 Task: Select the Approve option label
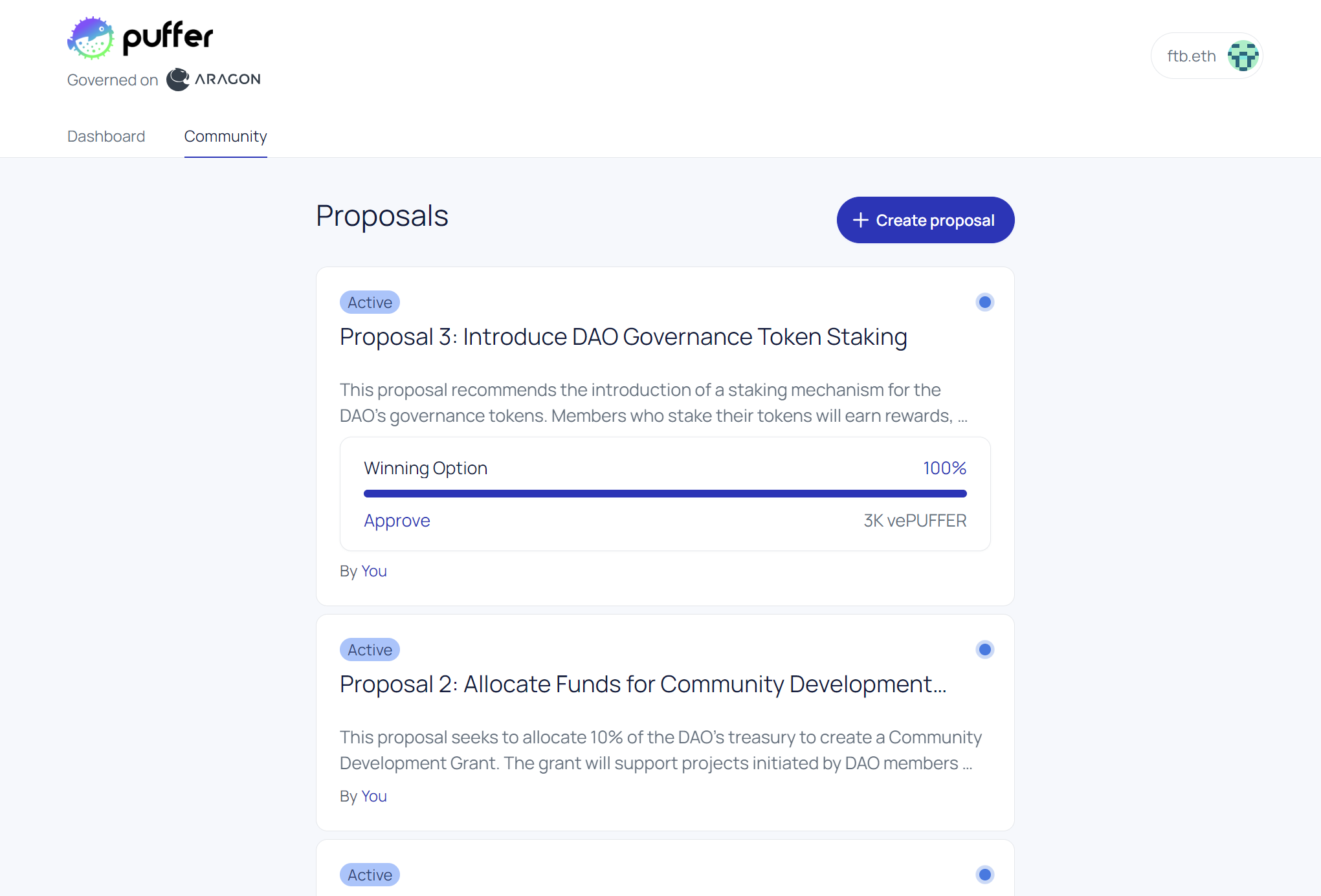pyautogui.click(x=397, y=521)
